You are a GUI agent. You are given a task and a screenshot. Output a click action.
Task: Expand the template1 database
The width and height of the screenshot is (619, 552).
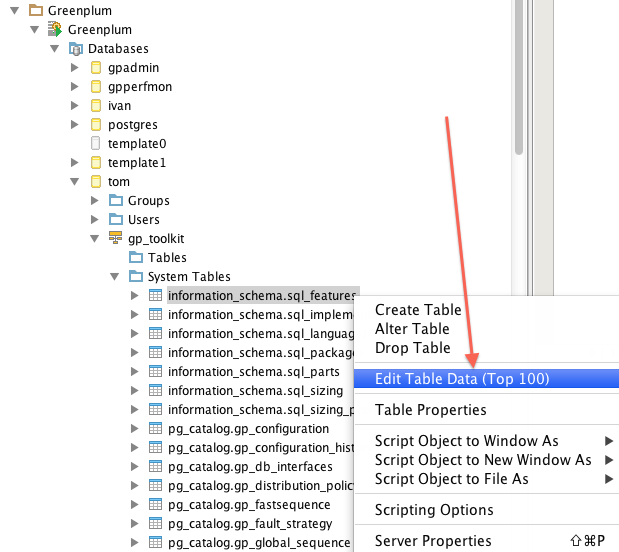pos(74,162)
